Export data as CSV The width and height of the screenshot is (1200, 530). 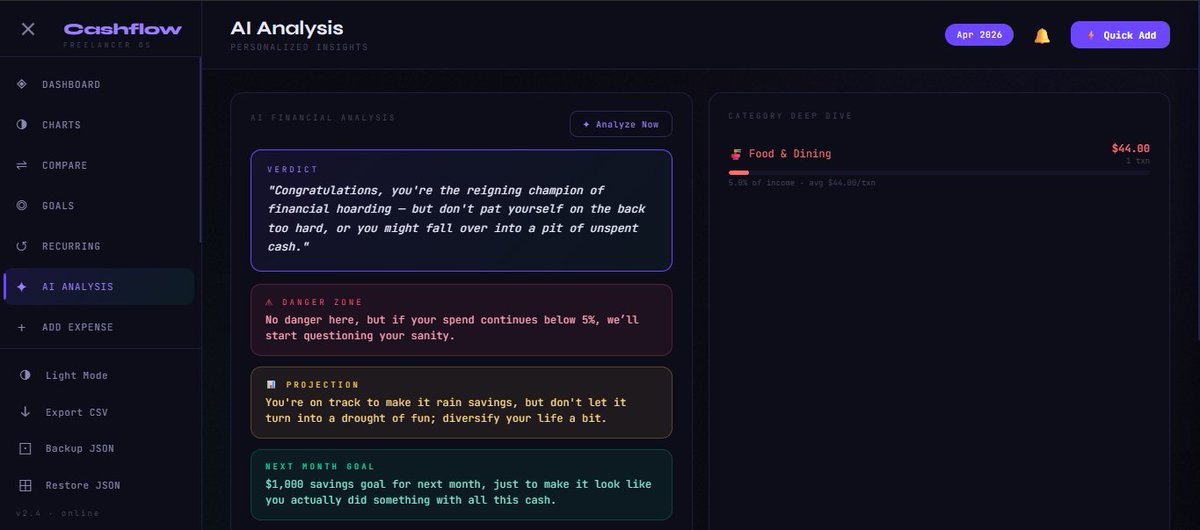[98, 412]
